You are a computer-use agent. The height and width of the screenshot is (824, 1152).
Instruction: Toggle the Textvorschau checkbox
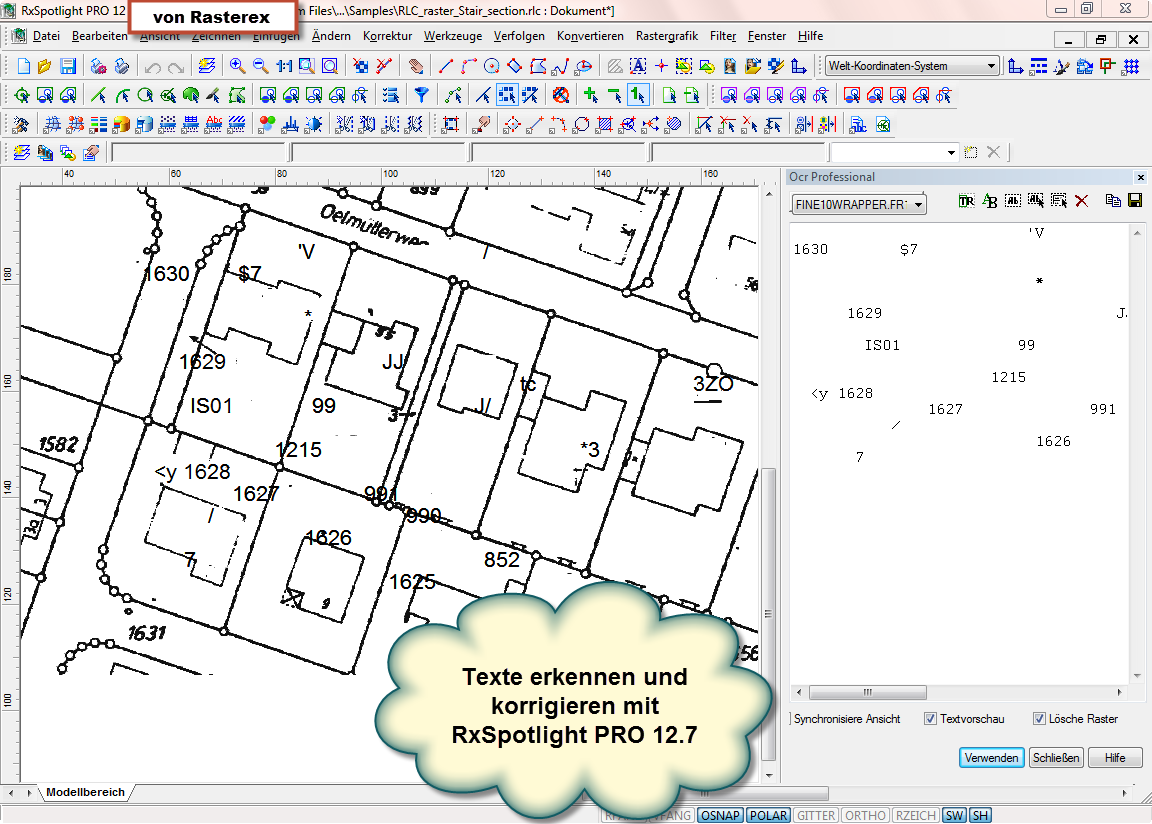pos(930,719)
